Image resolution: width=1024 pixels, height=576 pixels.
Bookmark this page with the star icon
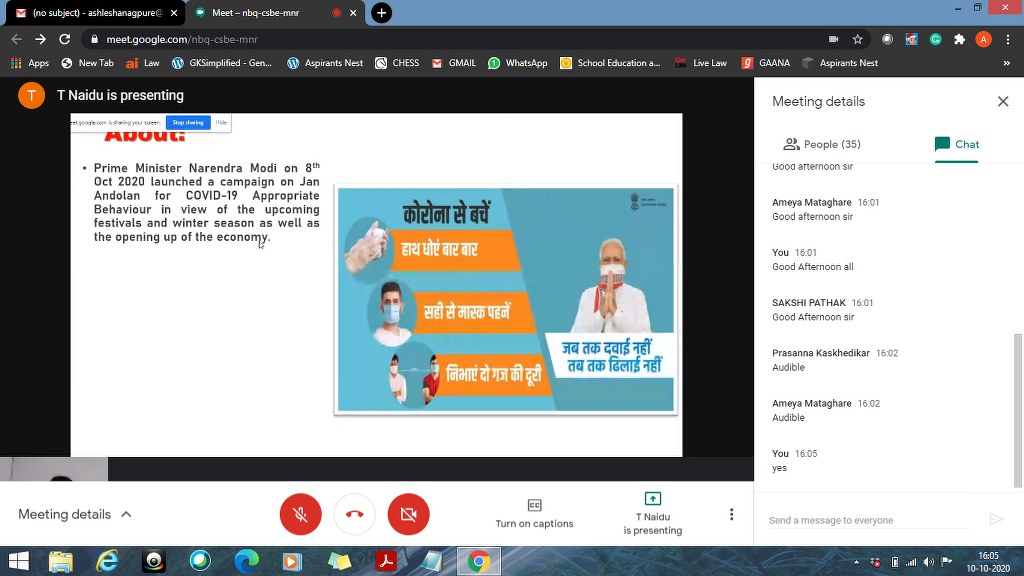pyautogui.click(x=857, y=39)
